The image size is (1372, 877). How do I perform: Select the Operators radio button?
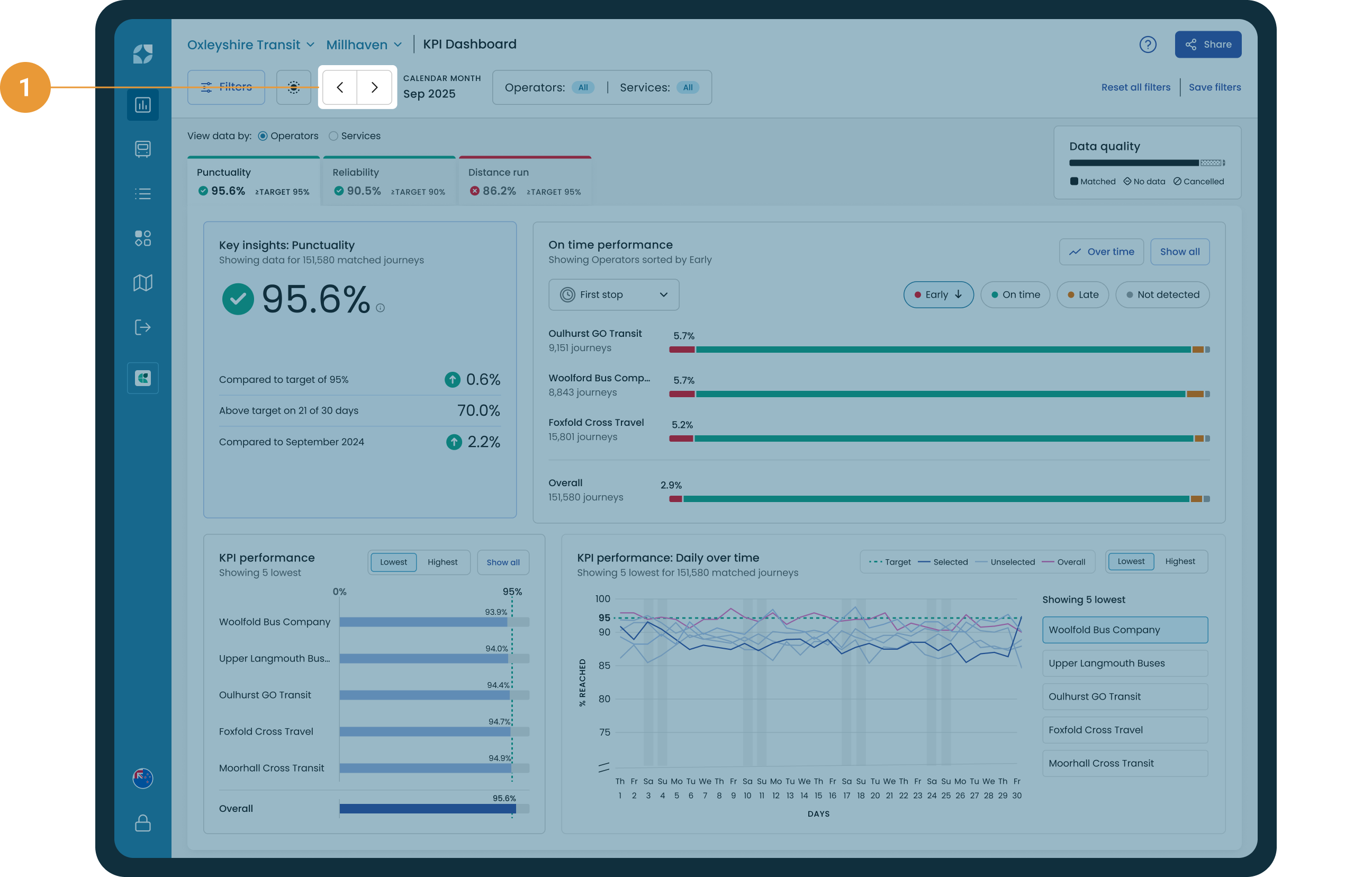click(x=263, y=136)
